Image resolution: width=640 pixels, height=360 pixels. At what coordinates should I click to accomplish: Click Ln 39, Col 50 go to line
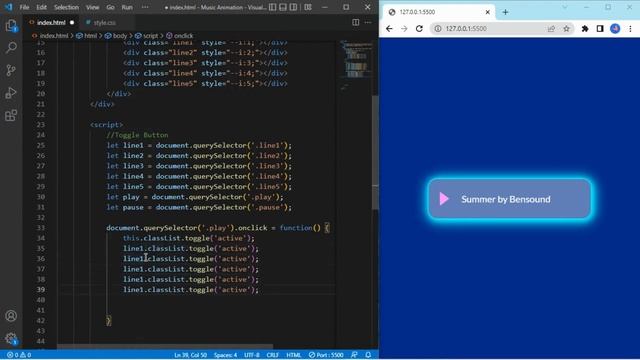click(190, 355)
